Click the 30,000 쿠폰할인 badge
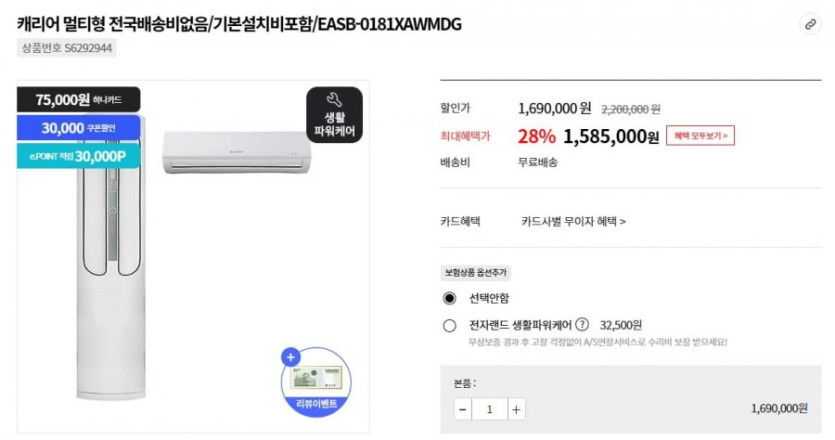 [x=78, y=128]
